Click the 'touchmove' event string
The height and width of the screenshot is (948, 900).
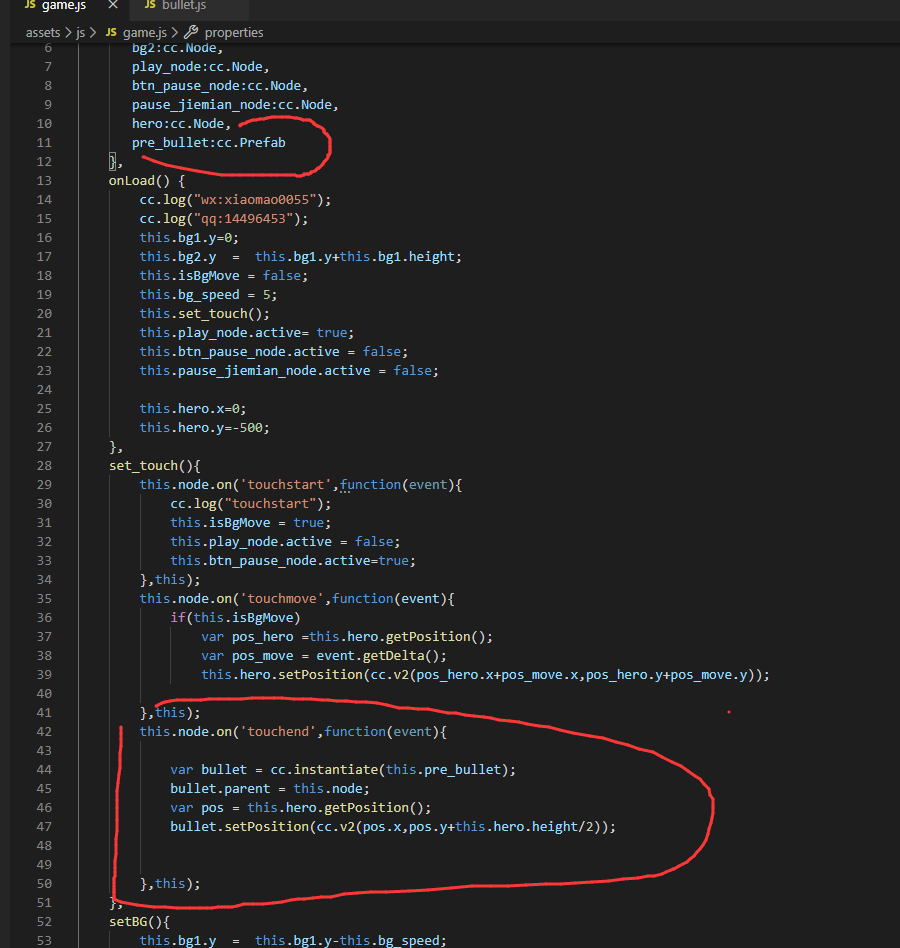click(290, 598)
